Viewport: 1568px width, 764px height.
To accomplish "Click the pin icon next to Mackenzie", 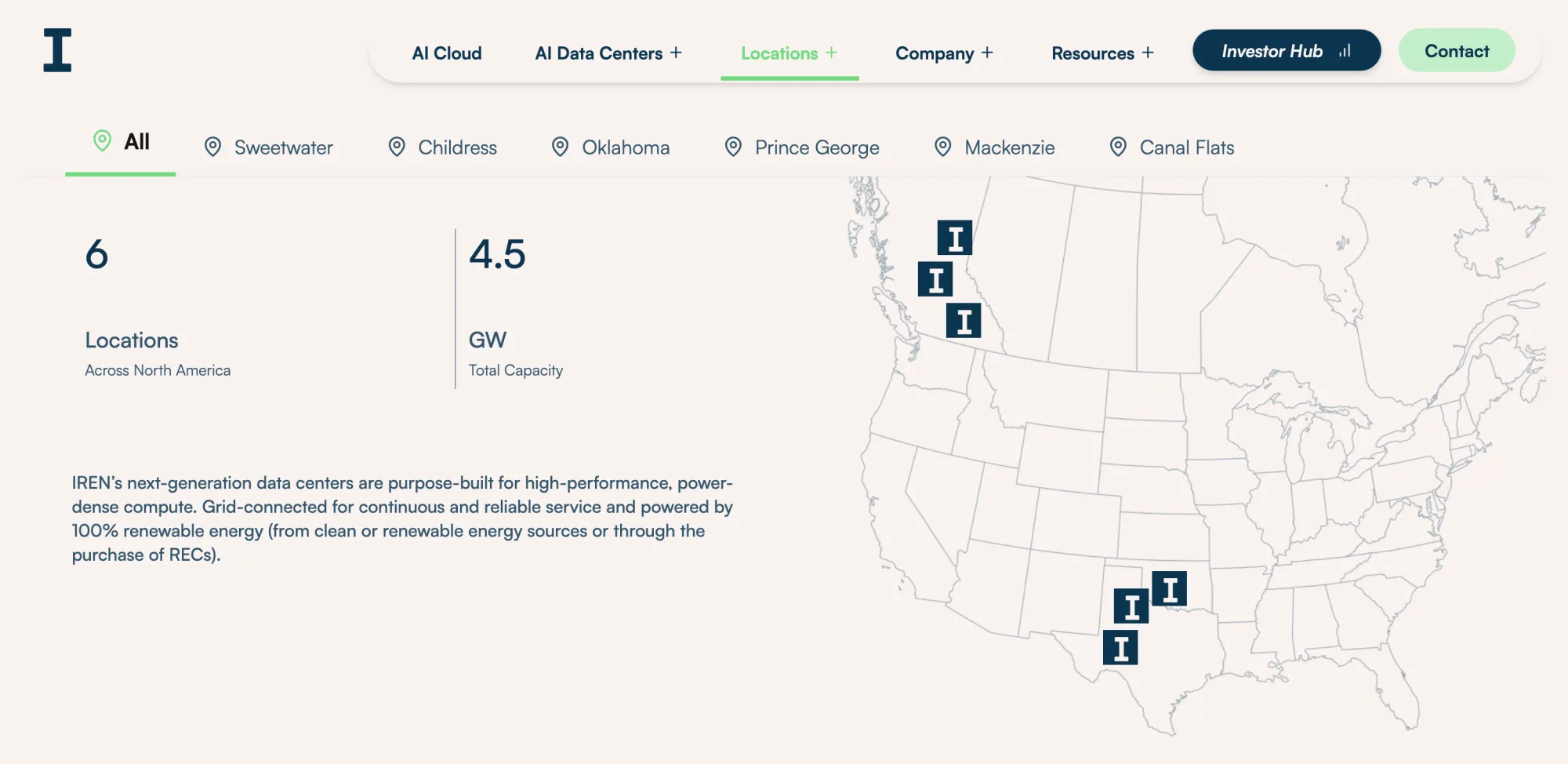I will coord(943,147).
